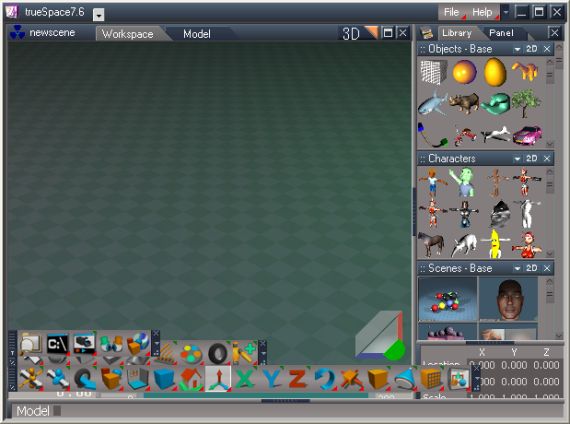Click the orange grid cube icon
The image size is (570, 424).
[x=431, y=379]
